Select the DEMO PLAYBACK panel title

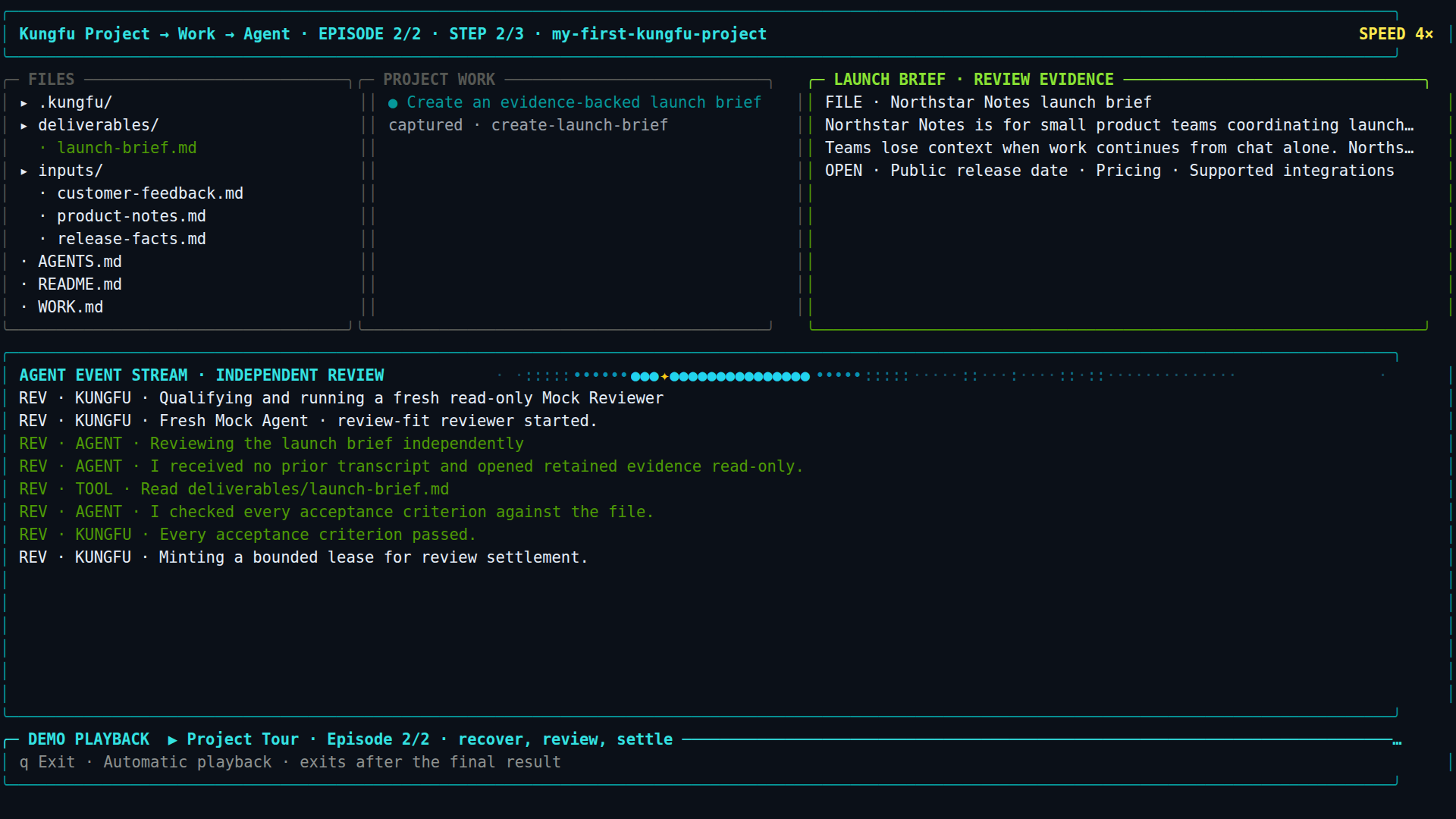pyautogui.click(x=89, y=739)
